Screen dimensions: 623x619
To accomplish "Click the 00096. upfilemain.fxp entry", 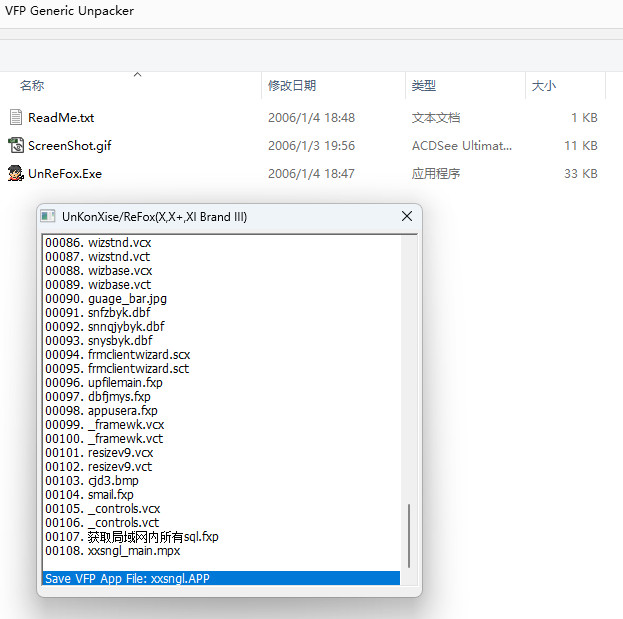I will [x=103, y=382].
